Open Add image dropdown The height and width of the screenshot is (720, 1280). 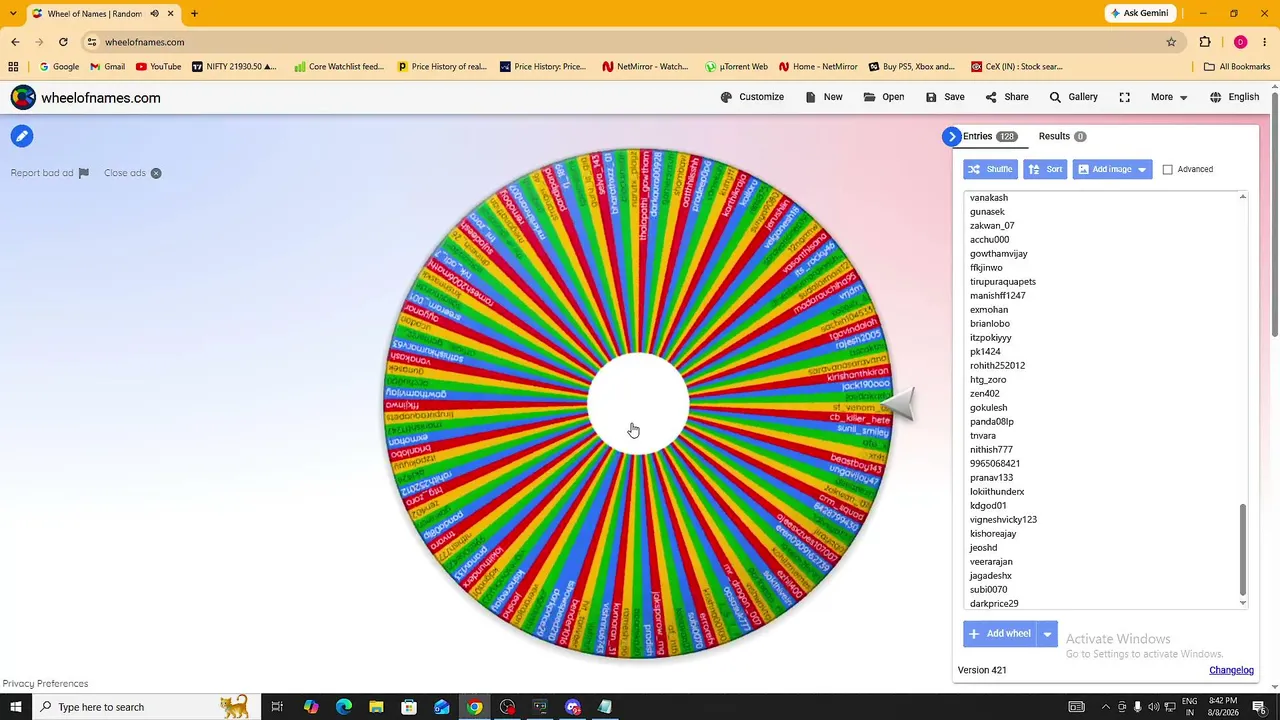[1112, 169]
